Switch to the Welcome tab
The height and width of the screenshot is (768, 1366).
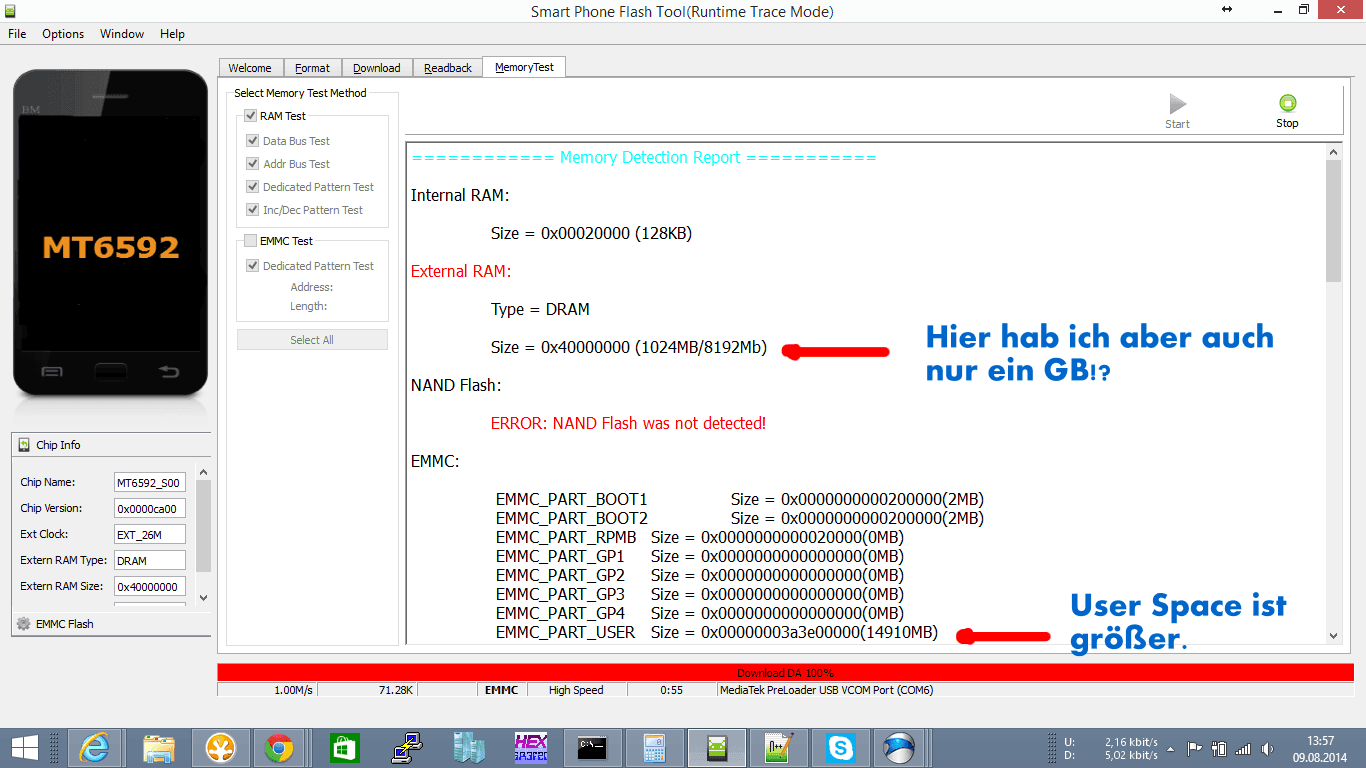click(x=250, y=68)
